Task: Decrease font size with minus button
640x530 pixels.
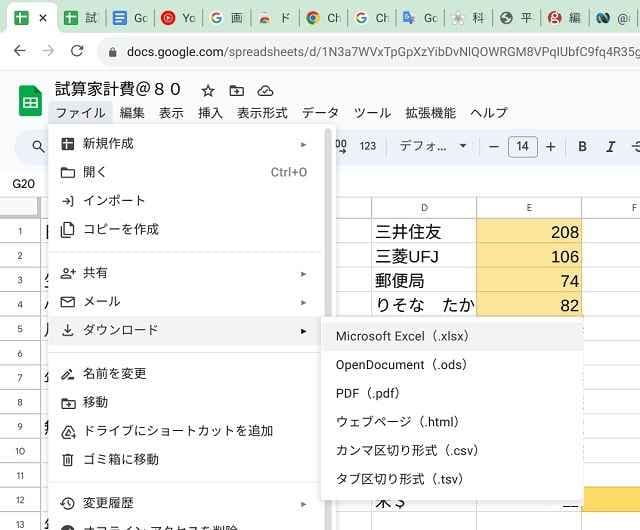Action: click(x=493, y=147)
